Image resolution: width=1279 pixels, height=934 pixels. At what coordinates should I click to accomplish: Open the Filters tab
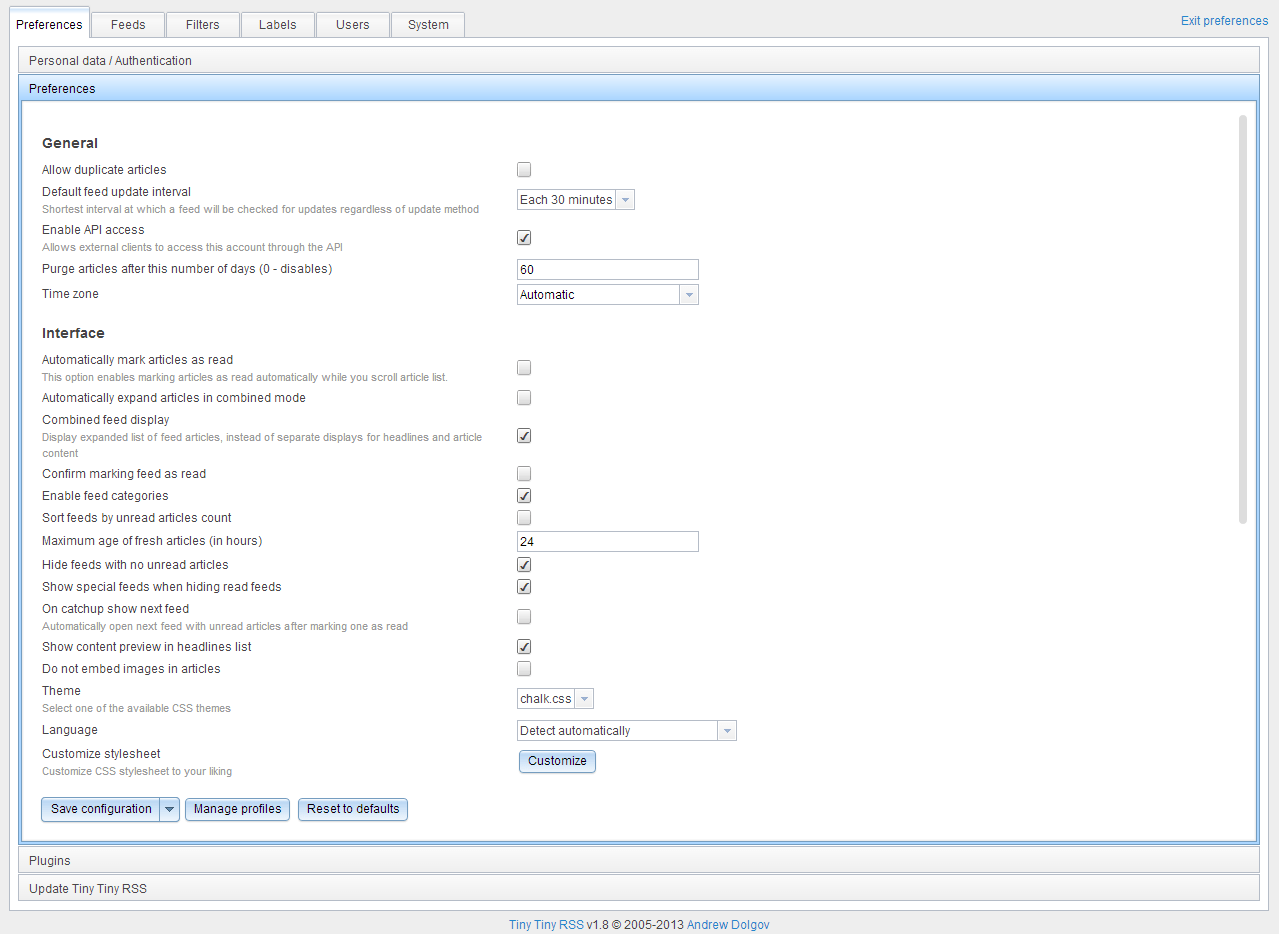pyautogui.click(x=202, y=24)
